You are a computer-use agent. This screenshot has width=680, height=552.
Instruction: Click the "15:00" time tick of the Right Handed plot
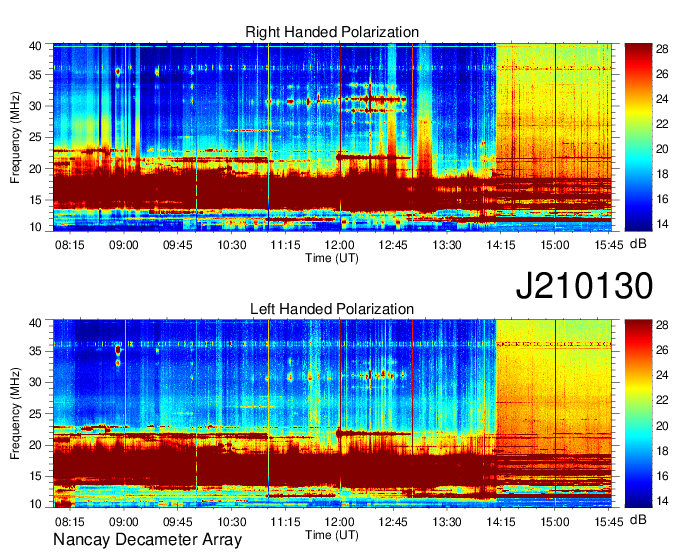(x=555, y=245)
